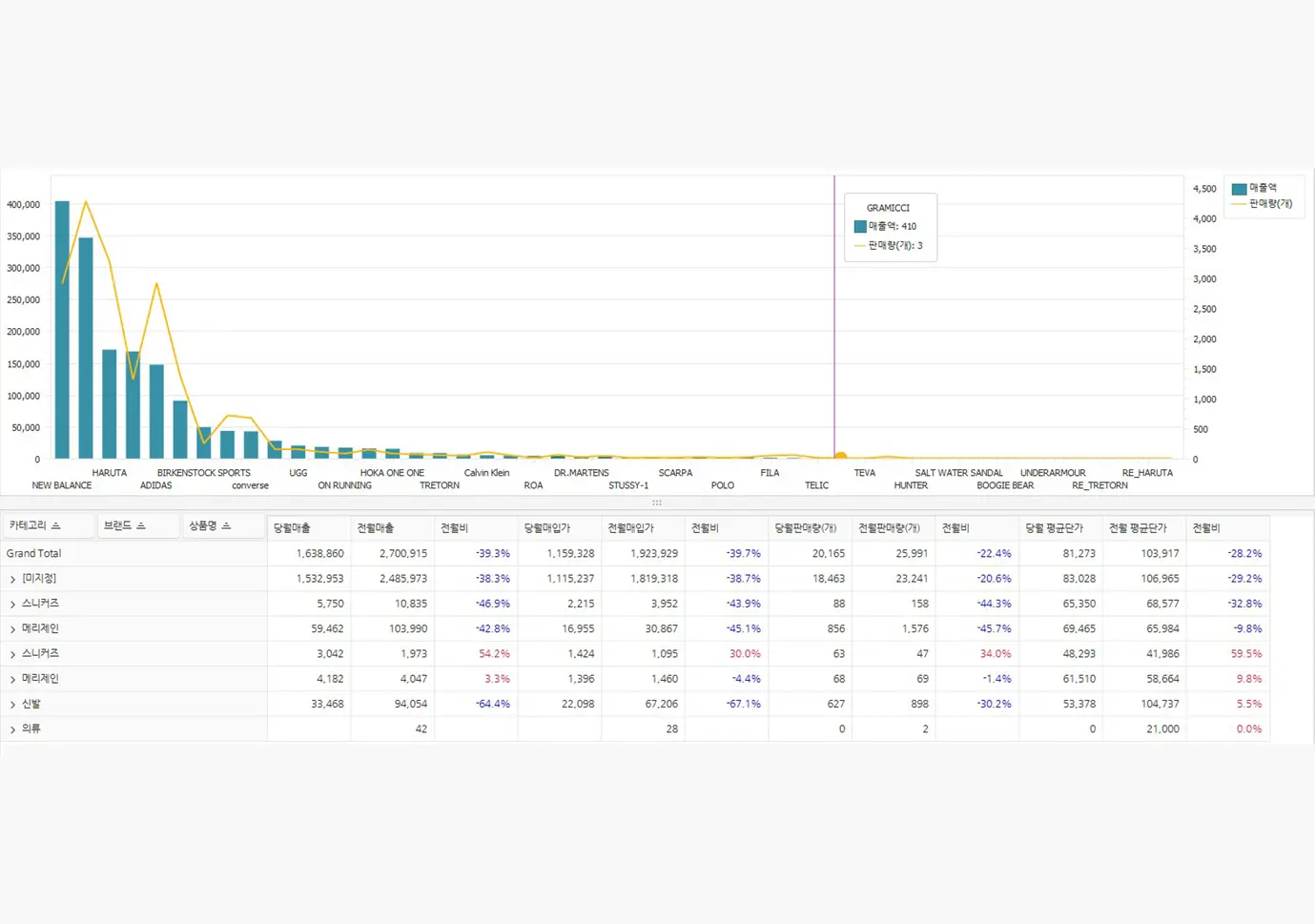The image size is (1315, 924).
Task: Click the sort icon beside 상품명
Action: [226, 526]
